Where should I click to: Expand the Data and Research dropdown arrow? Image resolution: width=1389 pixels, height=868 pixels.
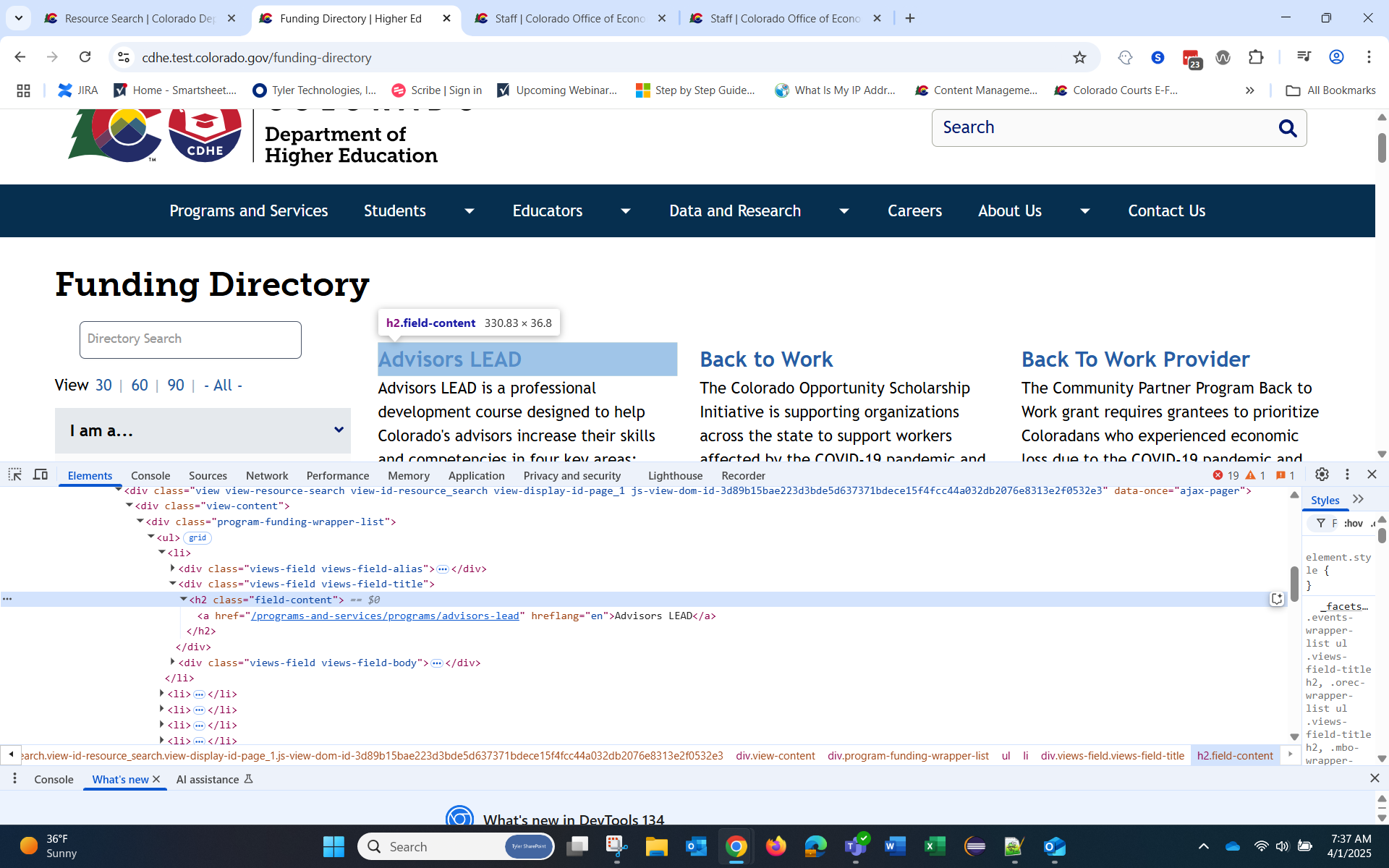click(x=844, y=211)
